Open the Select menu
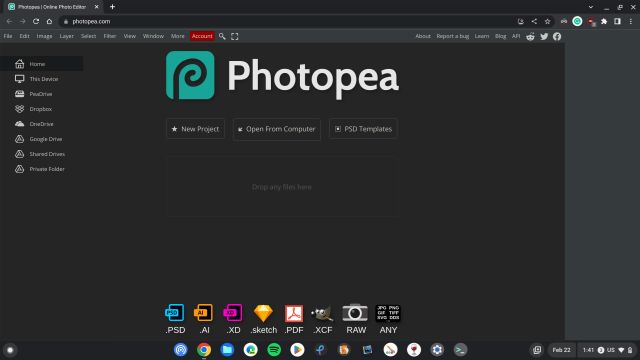 click(x=88, y=36)
